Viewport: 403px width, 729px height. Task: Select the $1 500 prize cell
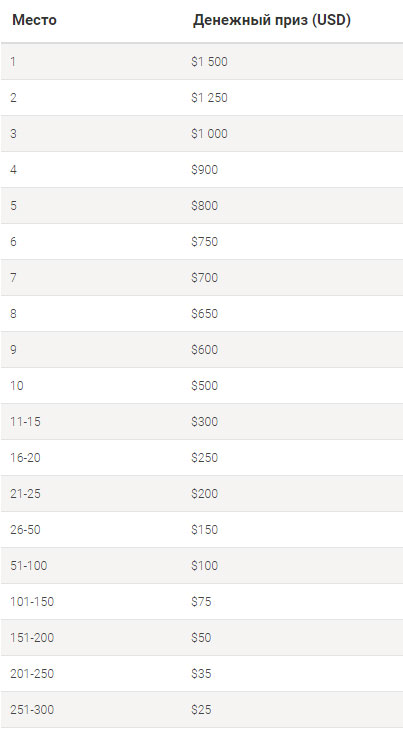[x=209, y=62]
